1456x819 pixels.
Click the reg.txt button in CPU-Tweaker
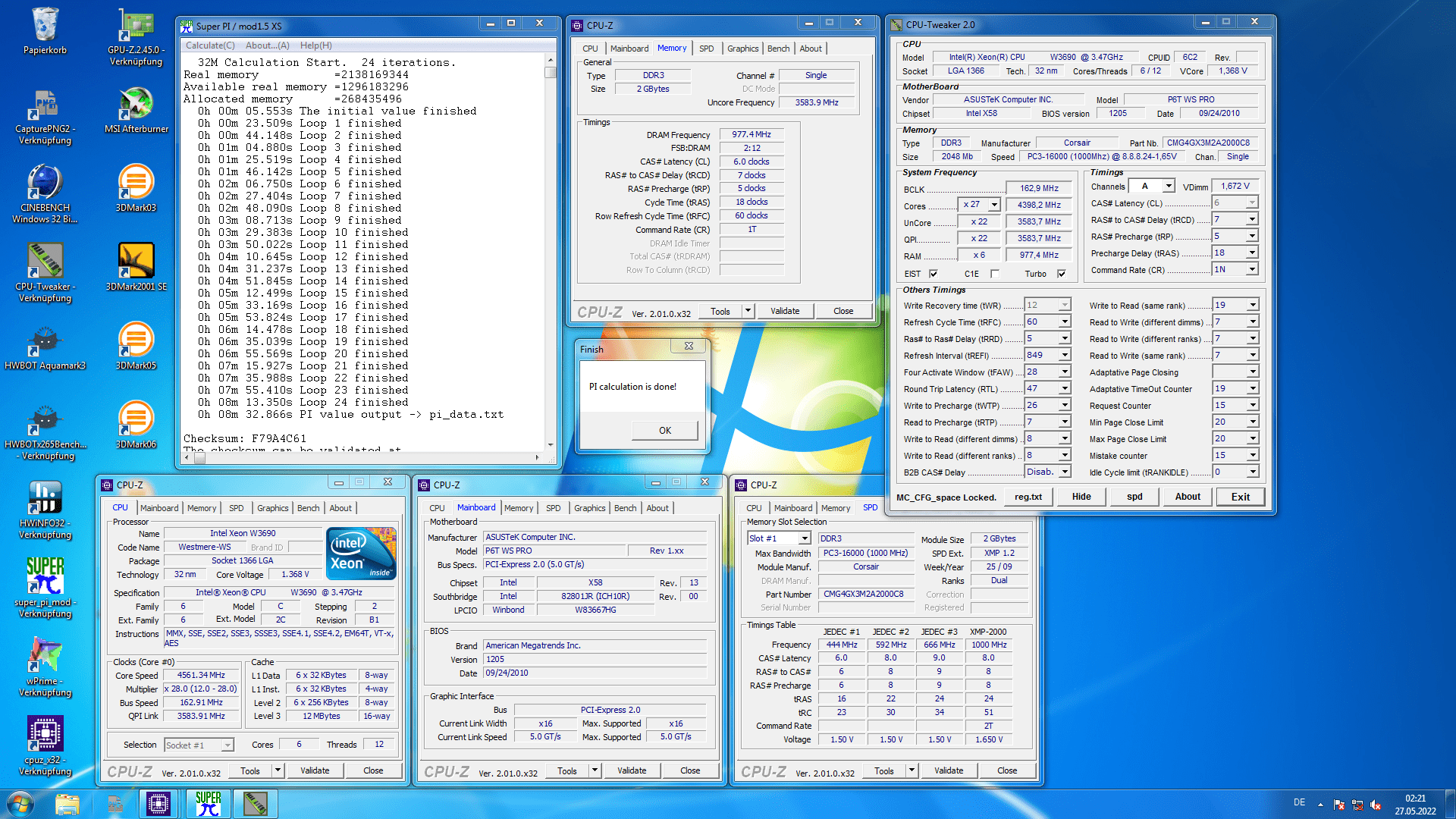[1028, 497]
